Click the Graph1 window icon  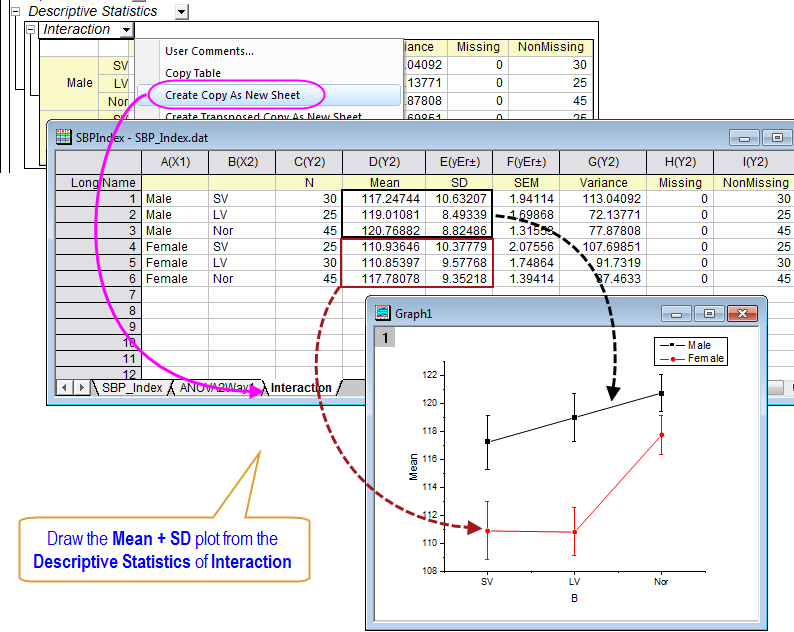[x=382, y=313]
